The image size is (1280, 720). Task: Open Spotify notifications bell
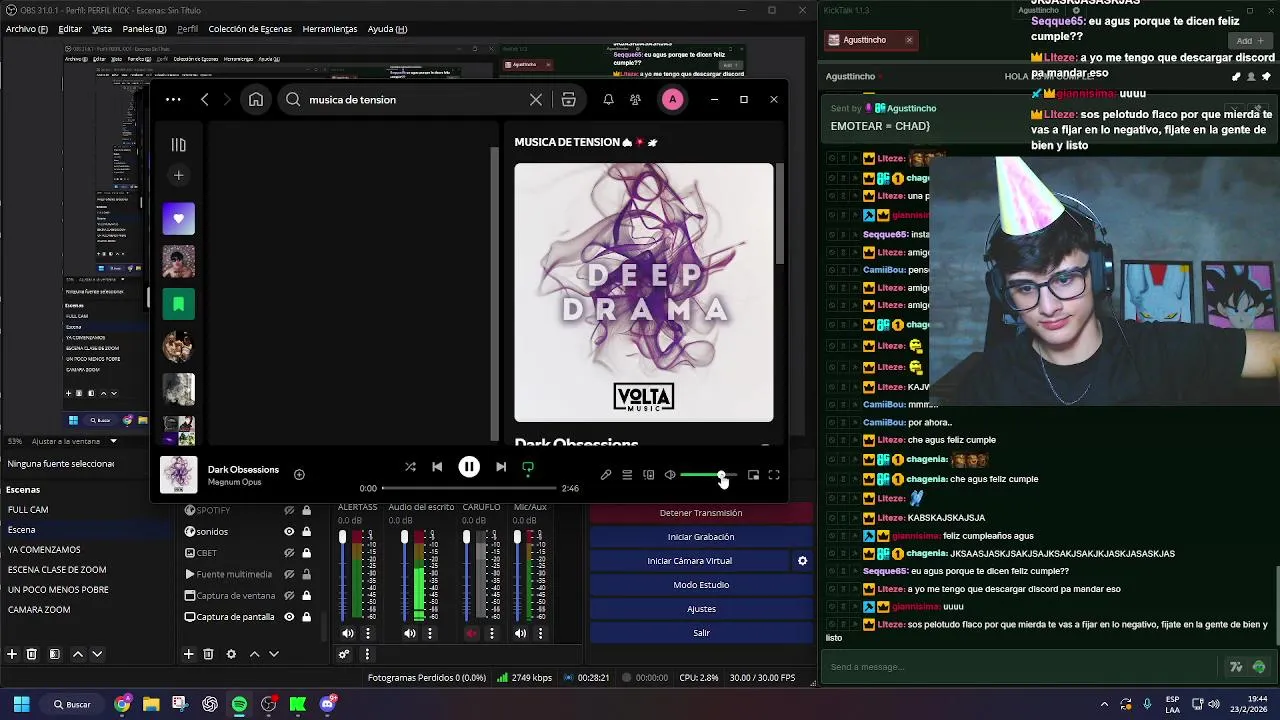click(608, 100)
